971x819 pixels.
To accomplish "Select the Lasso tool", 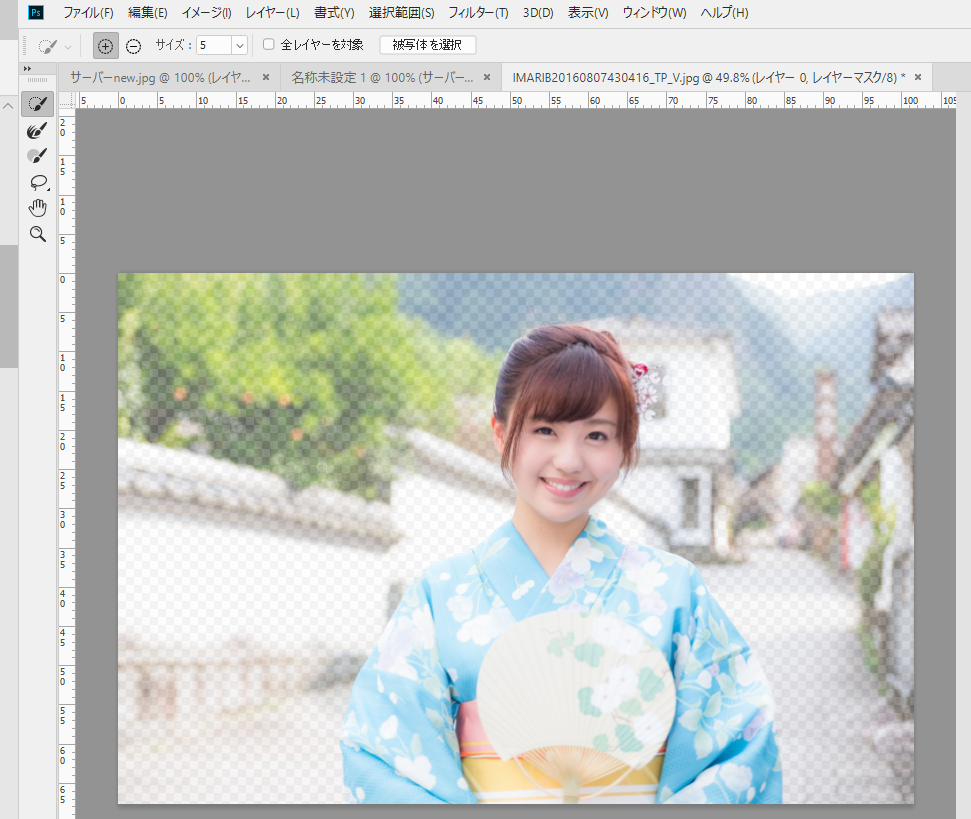I will click(38, 181).
